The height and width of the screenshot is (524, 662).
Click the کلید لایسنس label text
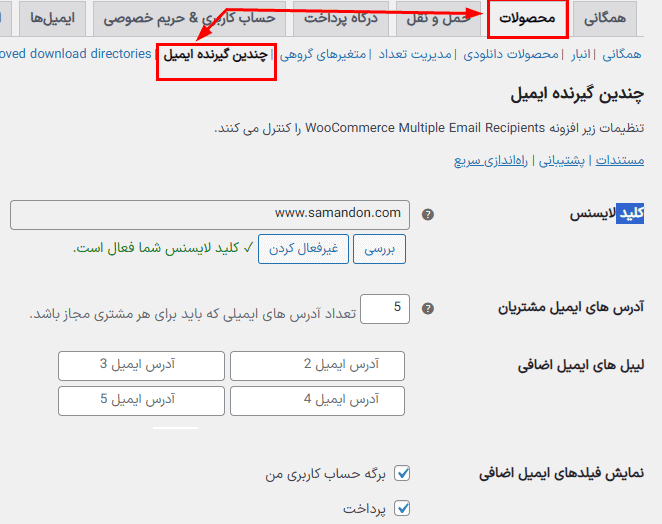[x=607, y=214]
